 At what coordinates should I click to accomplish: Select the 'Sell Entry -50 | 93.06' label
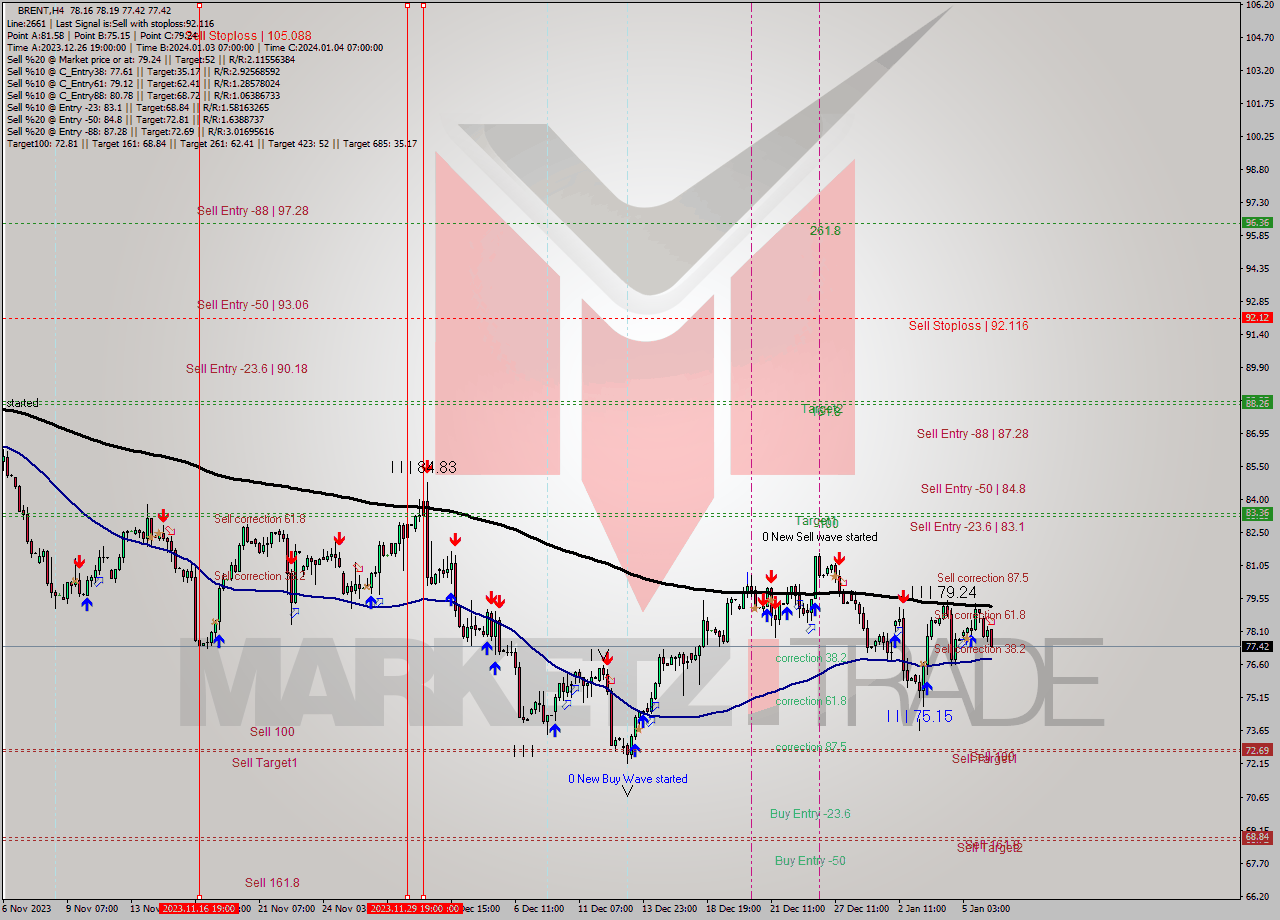tap(253, 305)
